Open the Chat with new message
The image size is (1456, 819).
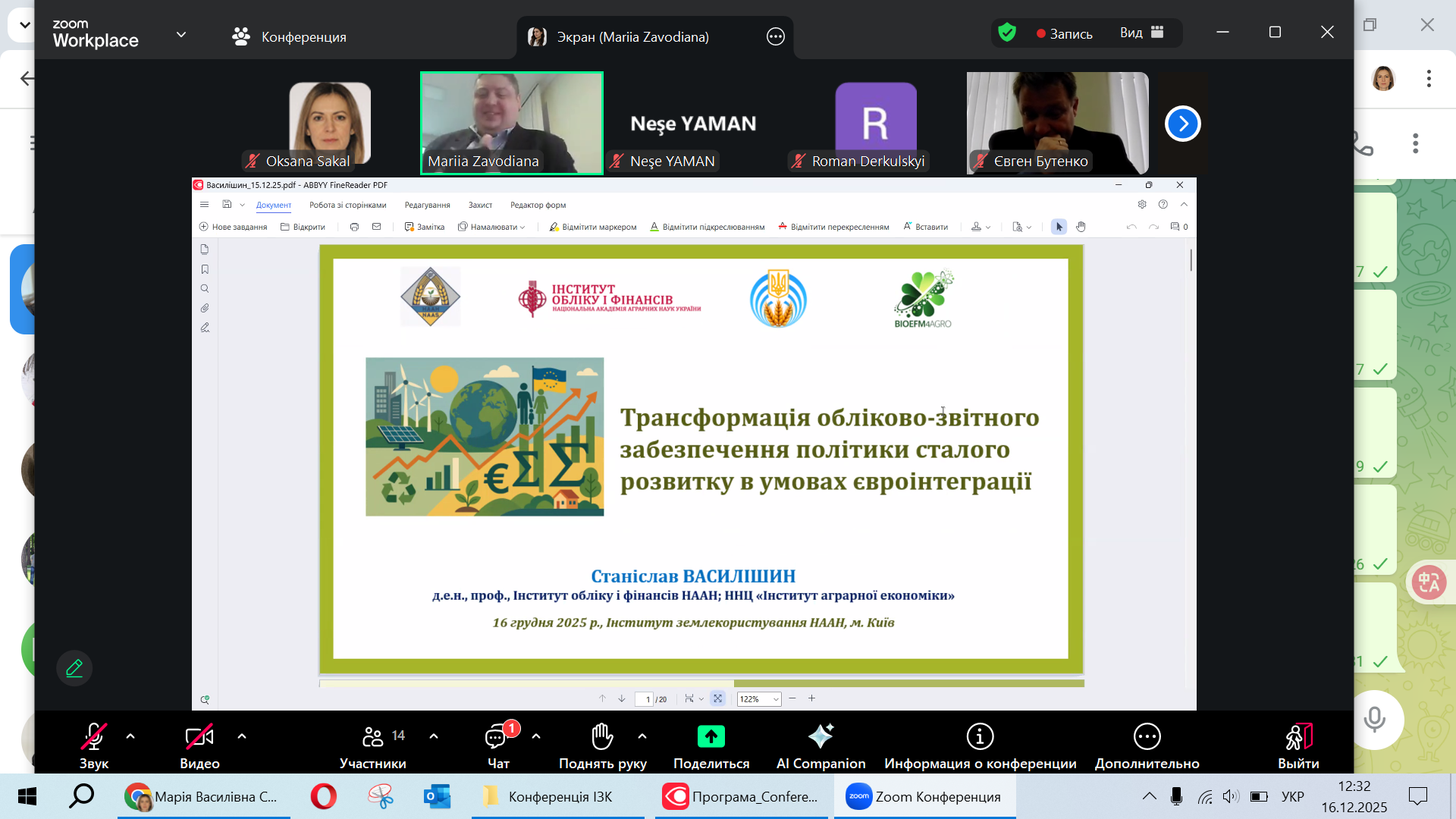pyautogui.click(x=497, y=736)
